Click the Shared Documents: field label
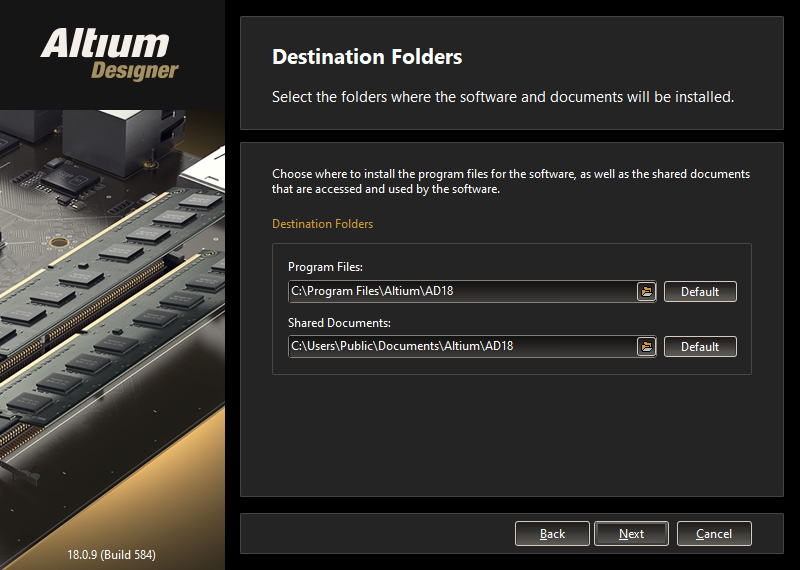 coord(339,323)
